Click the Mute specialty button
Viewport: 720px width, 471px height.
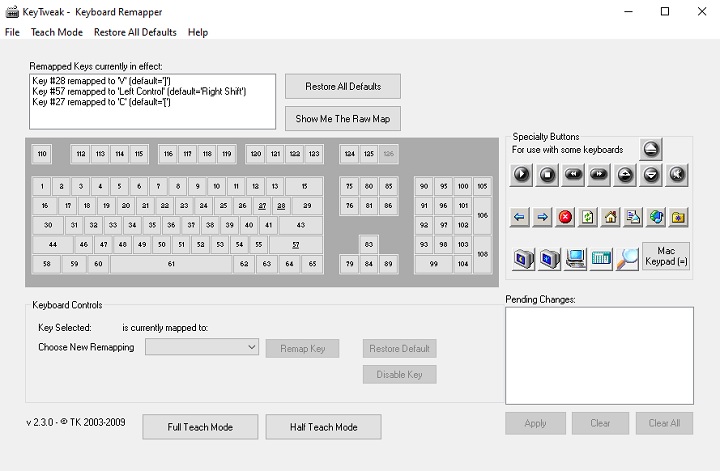[677, 175]
